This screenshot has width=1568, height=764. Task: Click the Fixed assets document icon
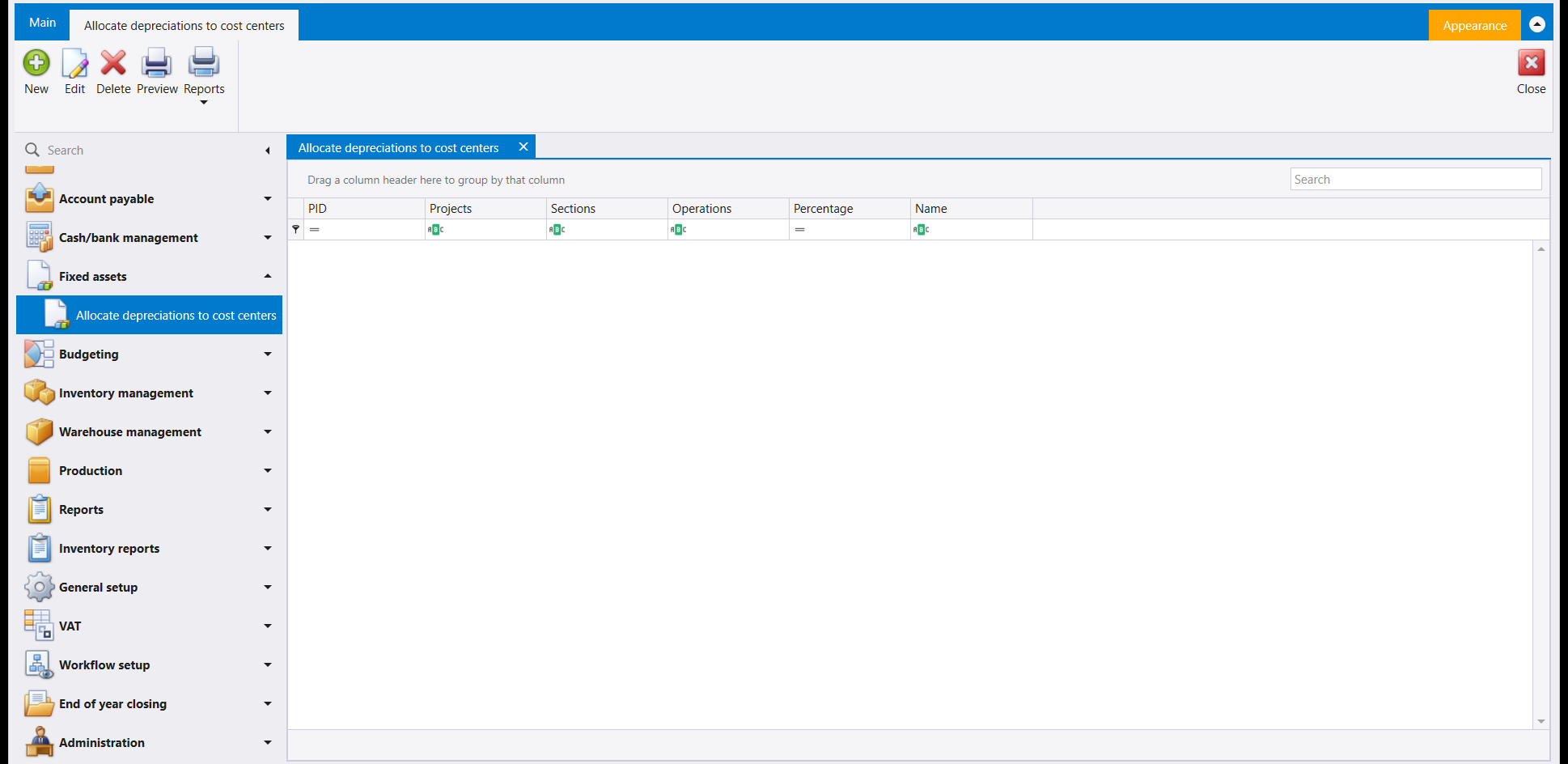pyautogui.click(x=39, y=276)
